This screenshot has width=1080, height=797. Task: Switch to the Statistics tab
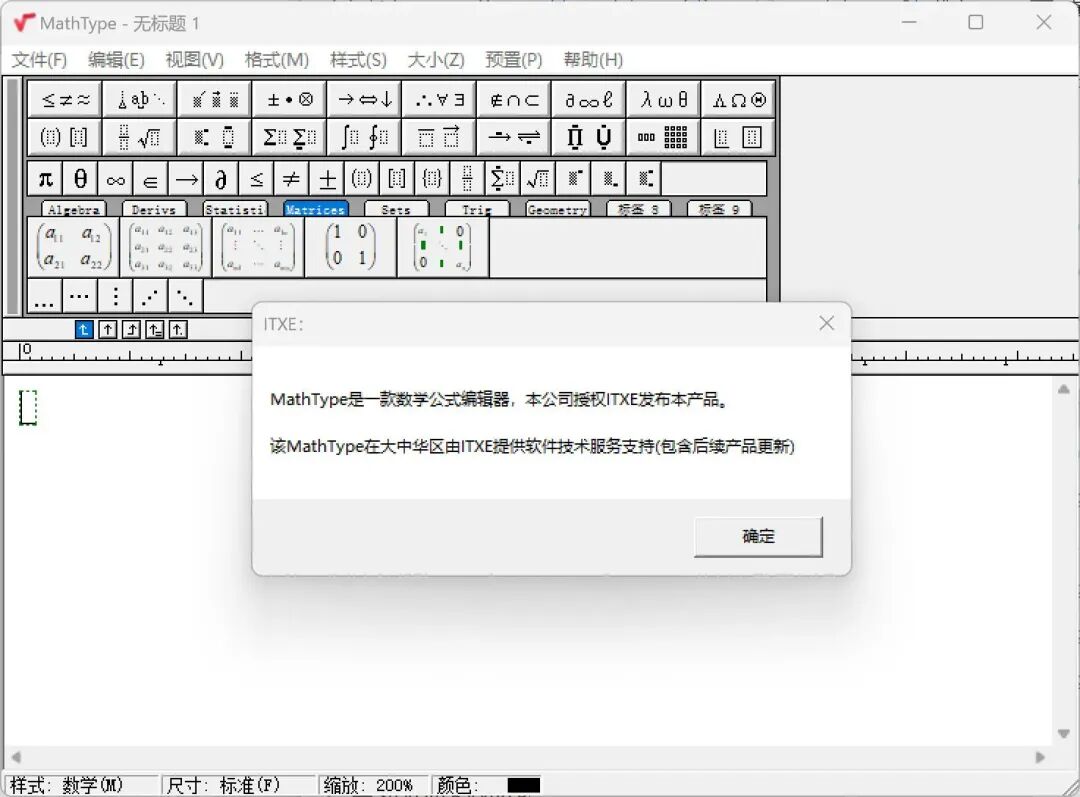[x=235, y=209]
